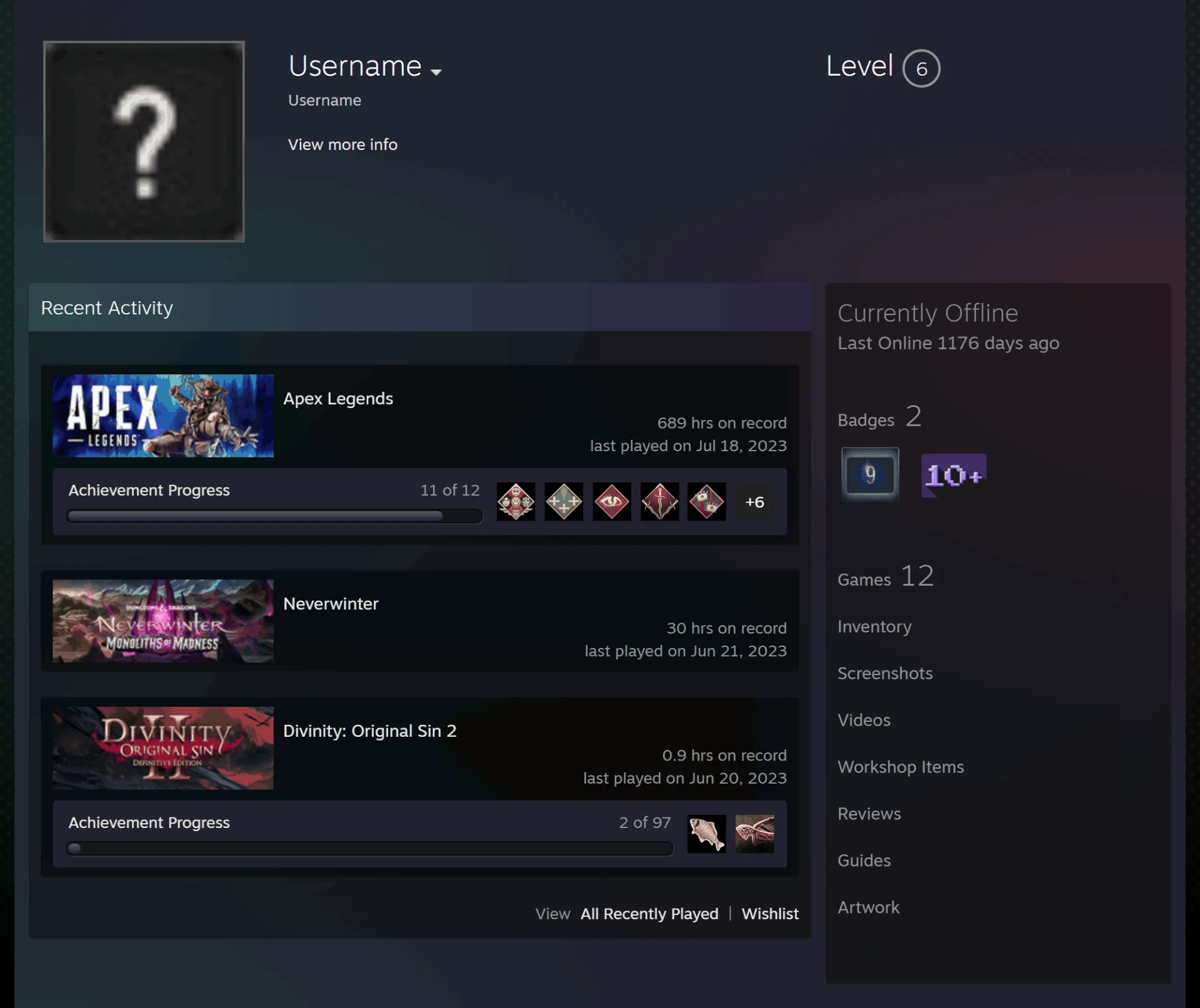
Task: Open the Games 12 list
Action: pyautogui.click(x=886, y=576)
